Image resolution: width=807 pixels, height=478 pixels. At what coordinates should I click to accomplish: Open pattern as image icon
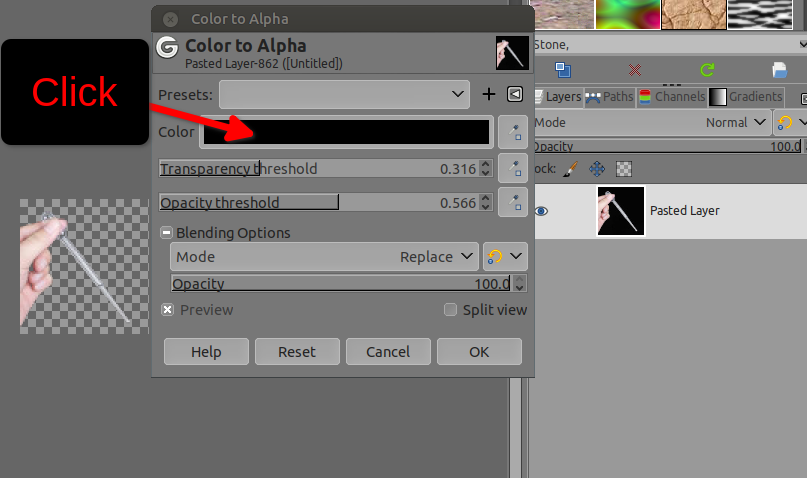[x=779, y=70]
